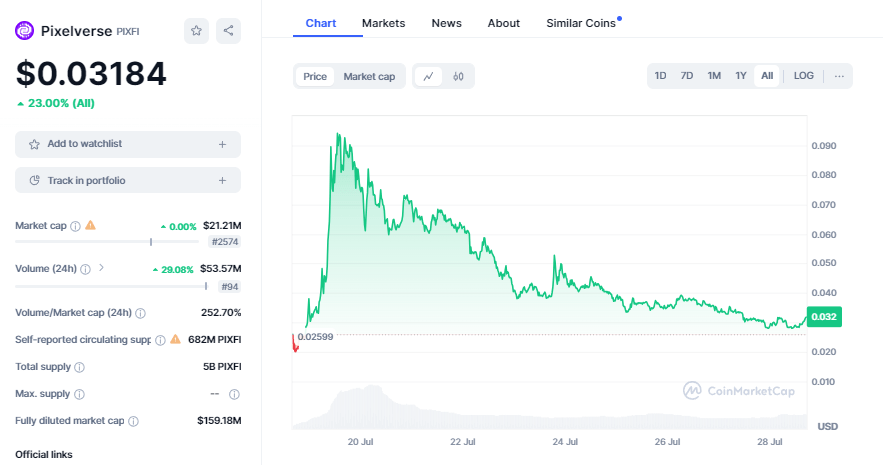The height and width of the screenshot is (465, 883).
Task: Click circulating supply info icon
Action: coord(160,341)
